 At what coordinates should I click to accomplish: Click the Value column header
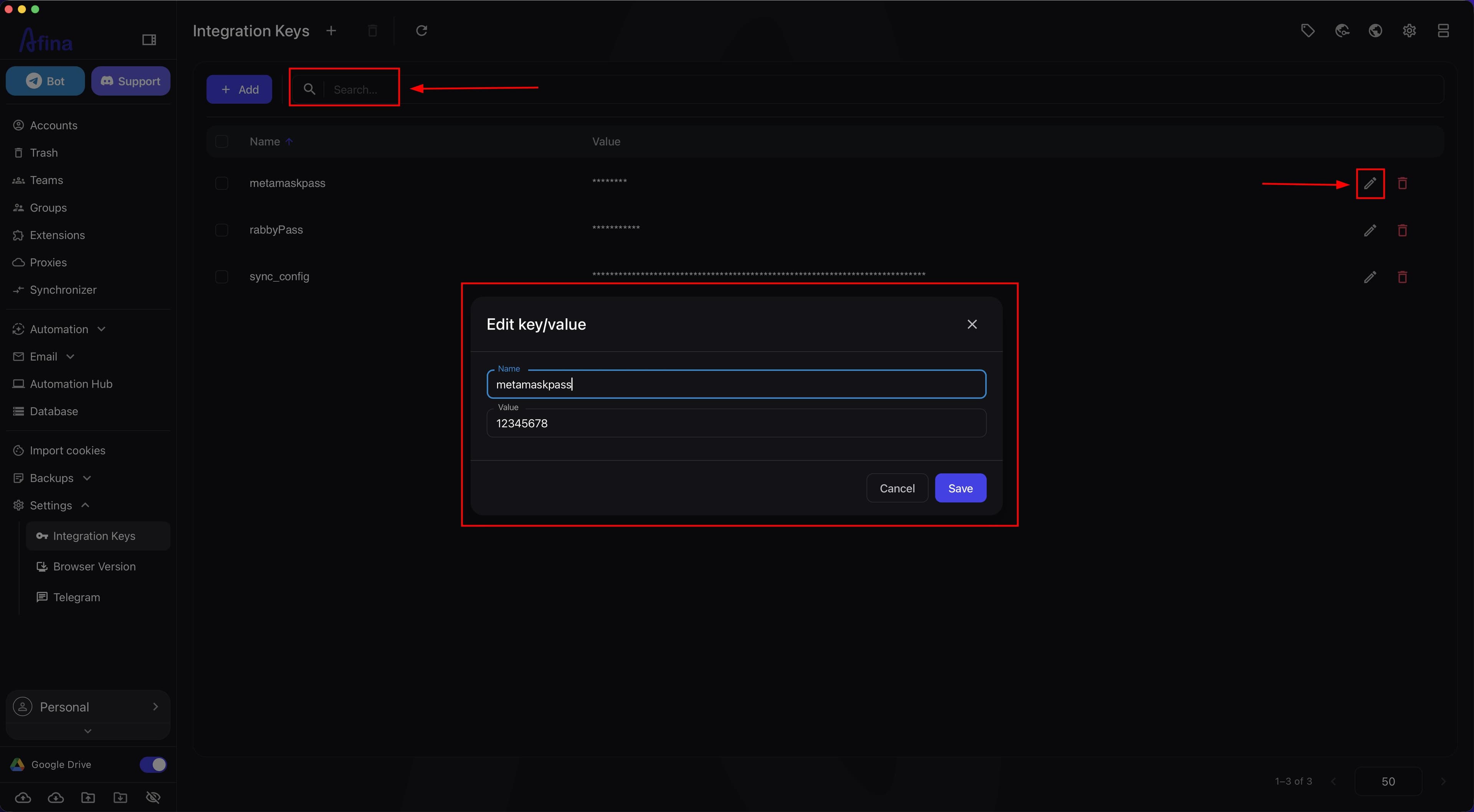606,141
